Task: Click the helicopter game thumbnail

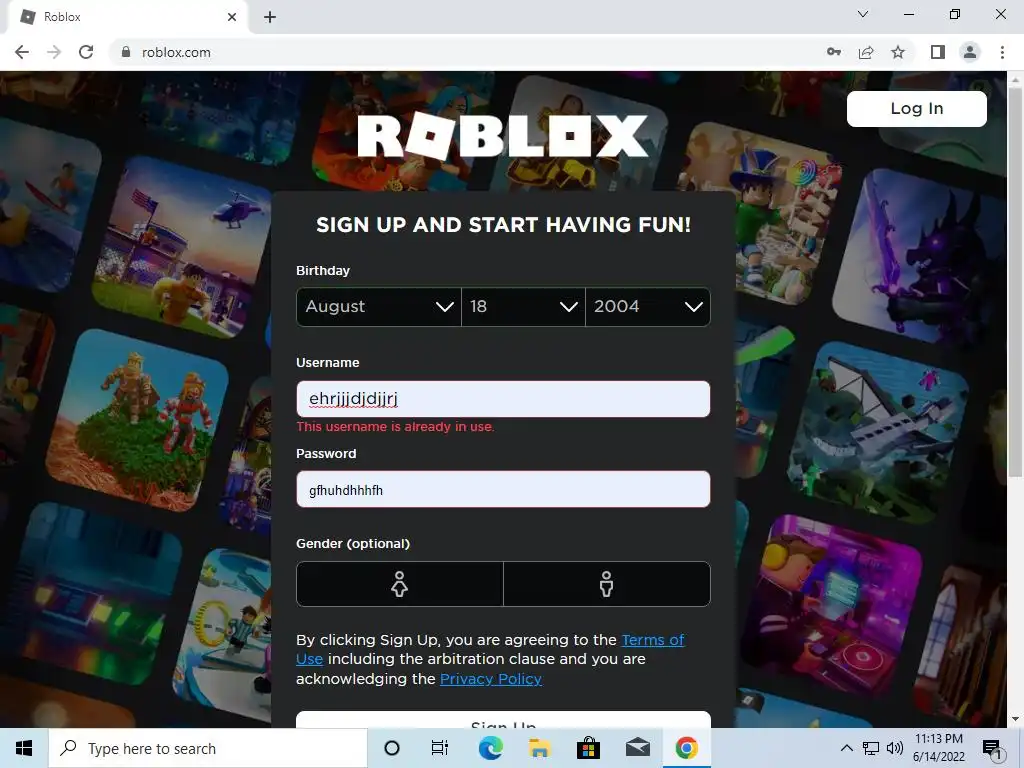Action: pyautogui.click(x=185, y=247)
